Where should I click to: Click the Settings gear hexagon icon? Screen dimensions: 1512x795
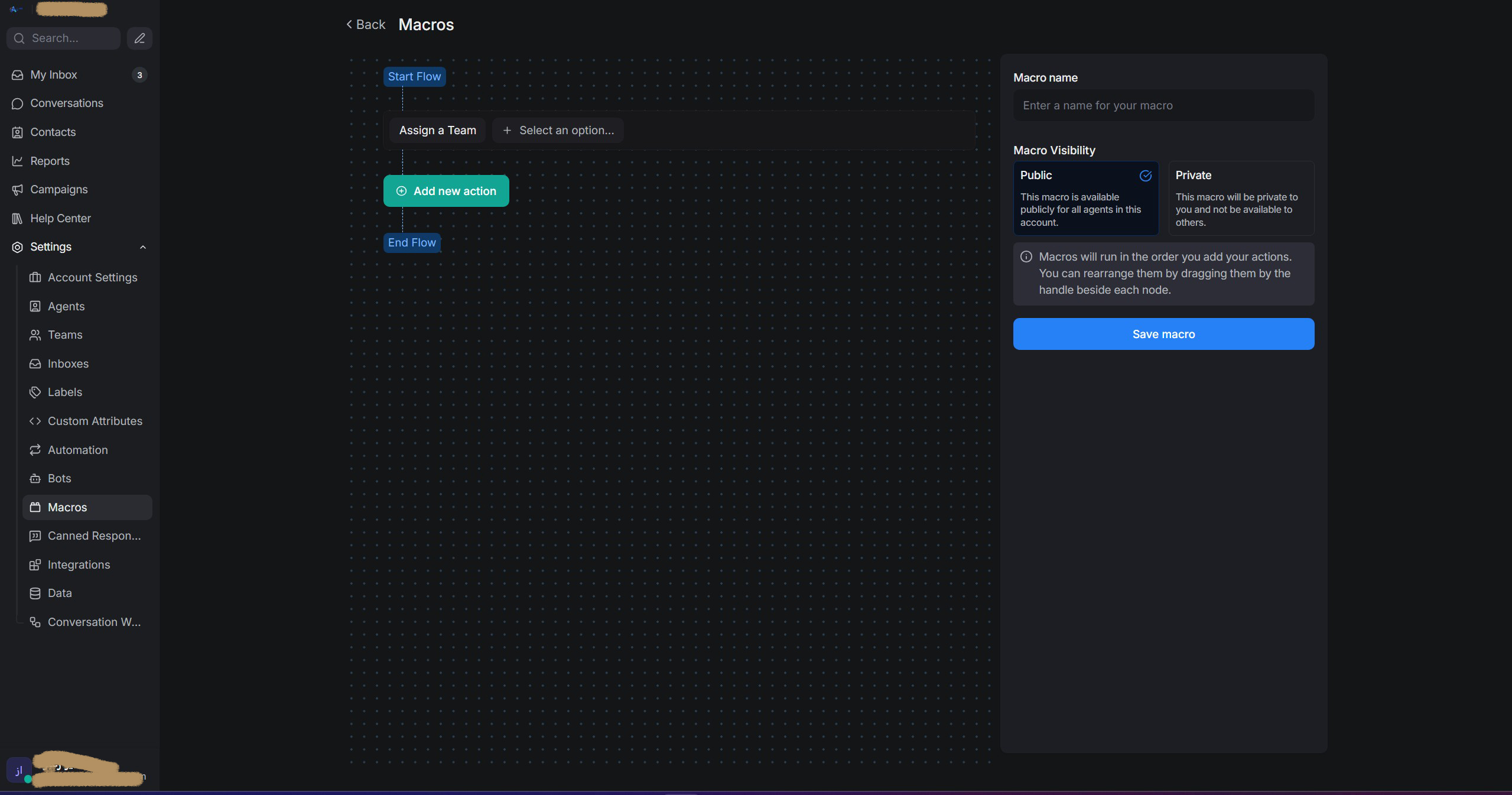point(18,247)
